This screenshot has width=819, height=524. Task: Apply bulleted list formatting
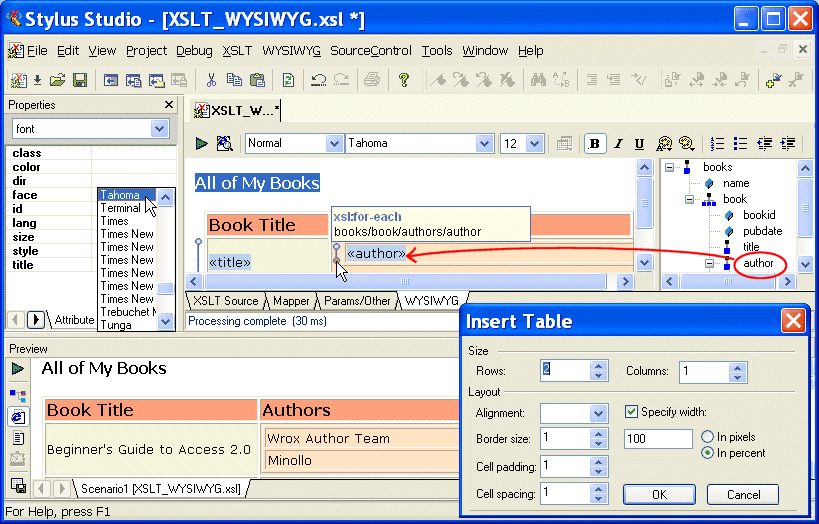pyautogui.click(x=740, y=143)
